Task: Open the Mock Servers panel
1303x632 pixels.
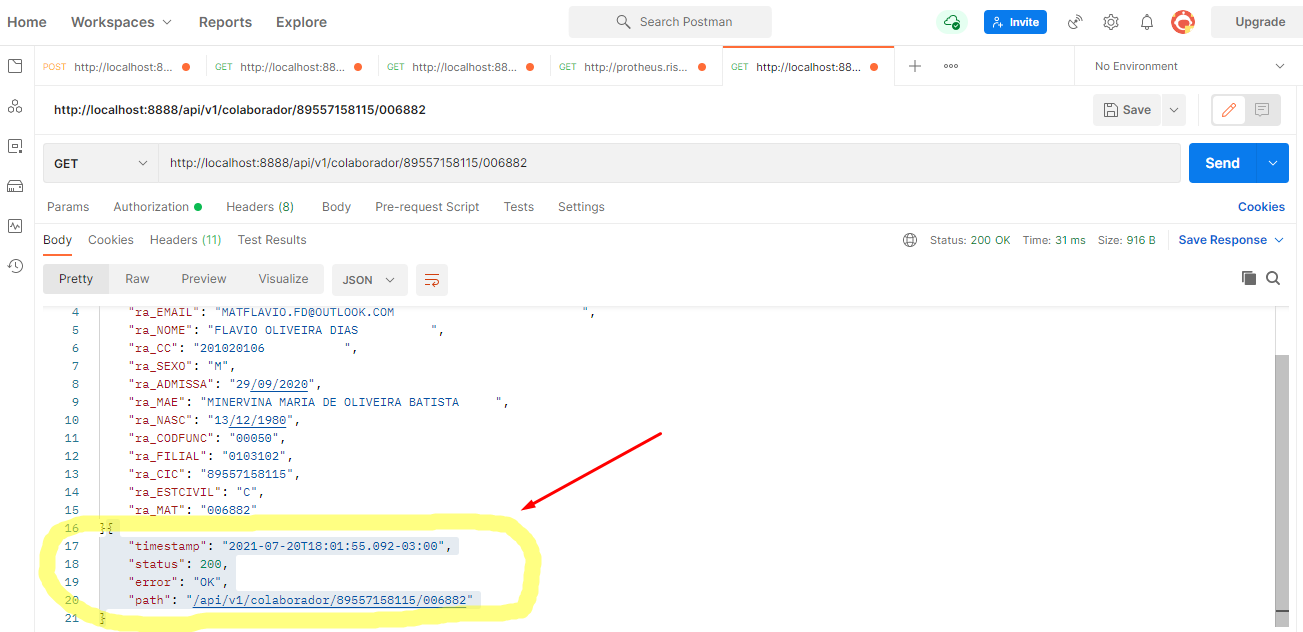Action: point(14,186)
